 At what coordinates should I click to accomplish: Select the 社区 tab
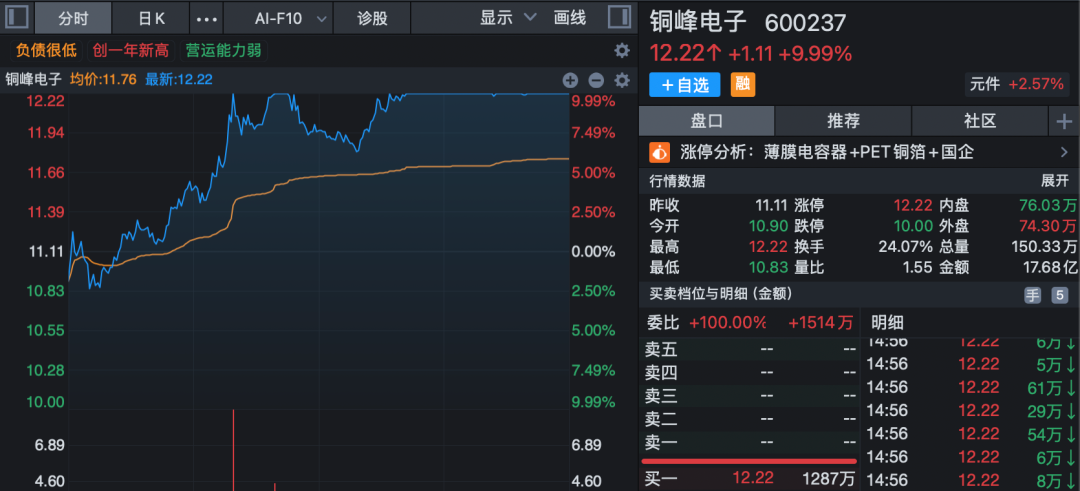979,122
